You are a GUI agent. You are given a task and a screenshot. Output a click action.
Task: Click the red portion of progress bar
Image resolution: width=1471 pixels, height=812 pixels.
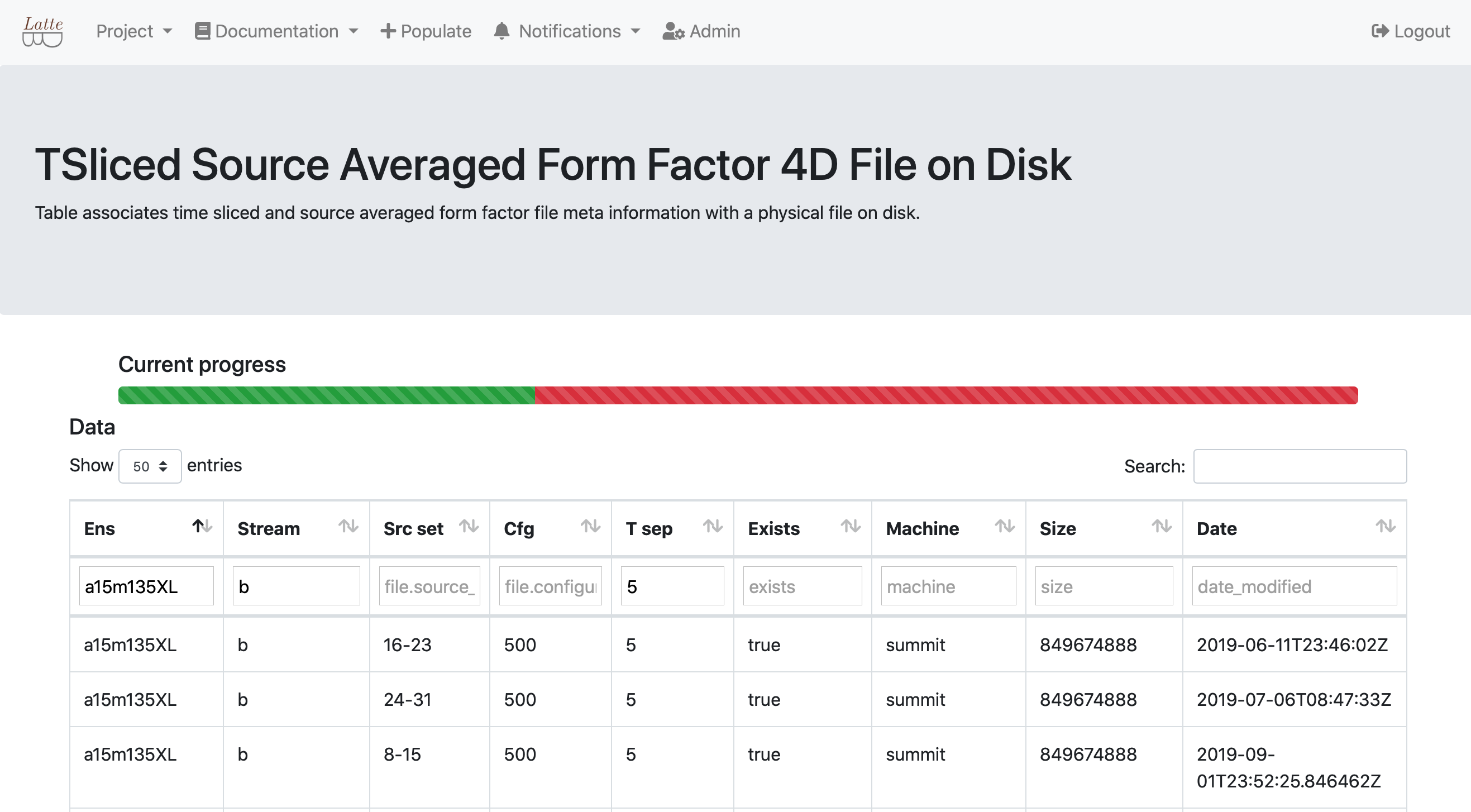945,395
